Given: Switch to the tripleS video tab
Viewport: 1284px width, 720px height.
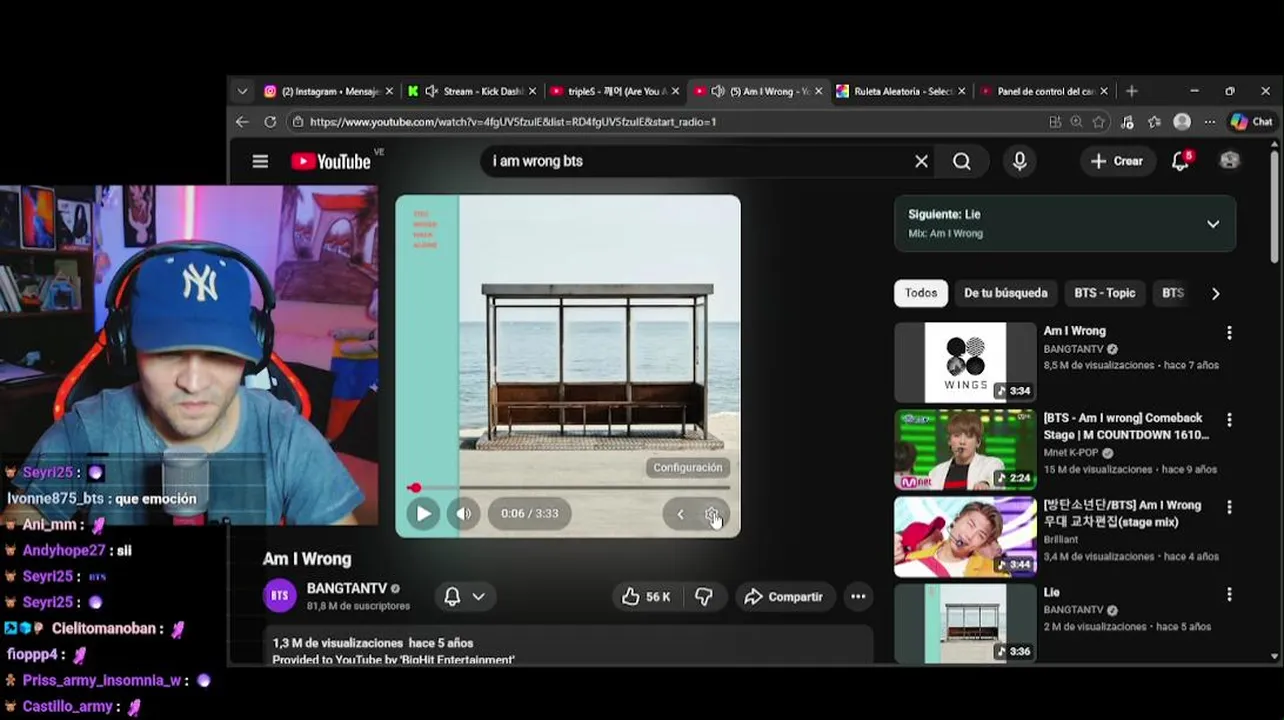Looking at the screenshot, I should [615, 91].
